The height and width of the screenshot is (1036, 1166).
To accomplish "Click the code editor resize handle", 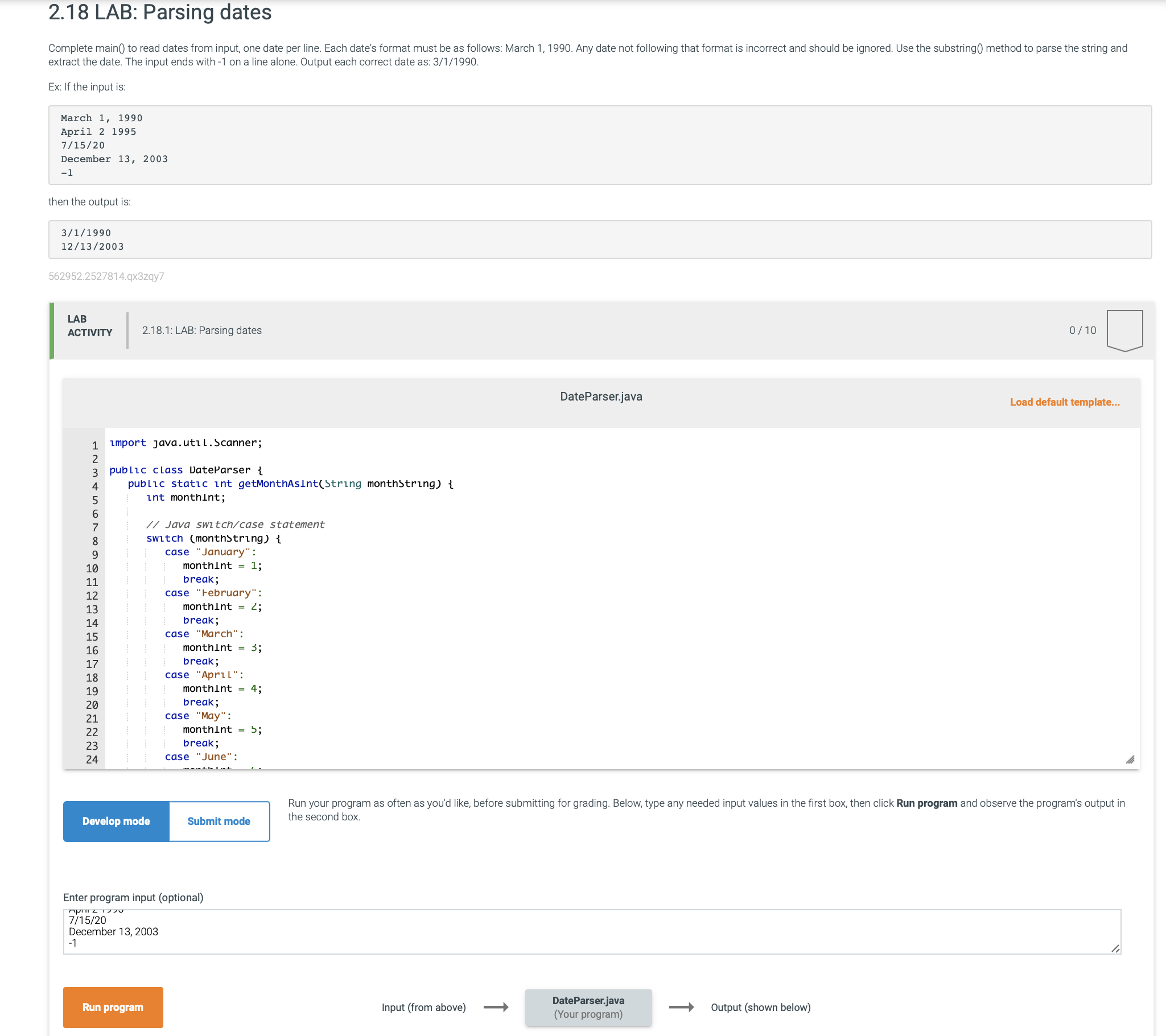I will (1130, 759).
